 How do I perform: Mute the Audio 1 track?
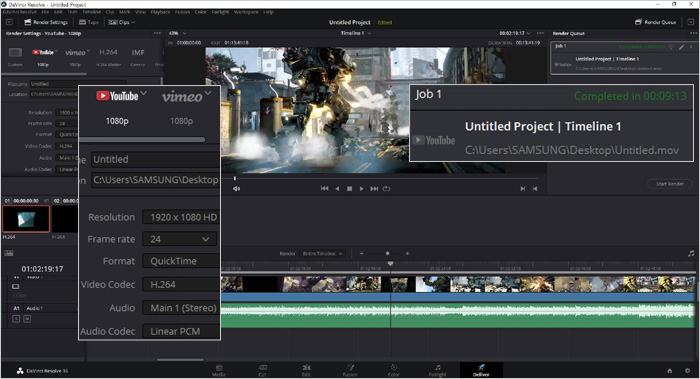(27, 319)
